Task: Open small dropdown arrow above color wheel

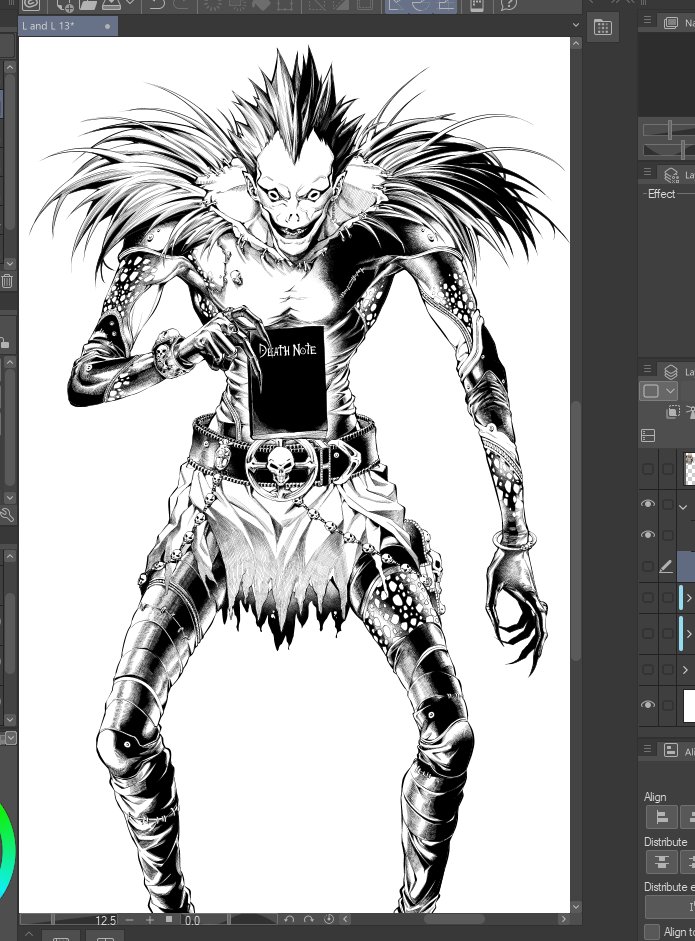Action: pyautogui.click(x=11, y=738)
